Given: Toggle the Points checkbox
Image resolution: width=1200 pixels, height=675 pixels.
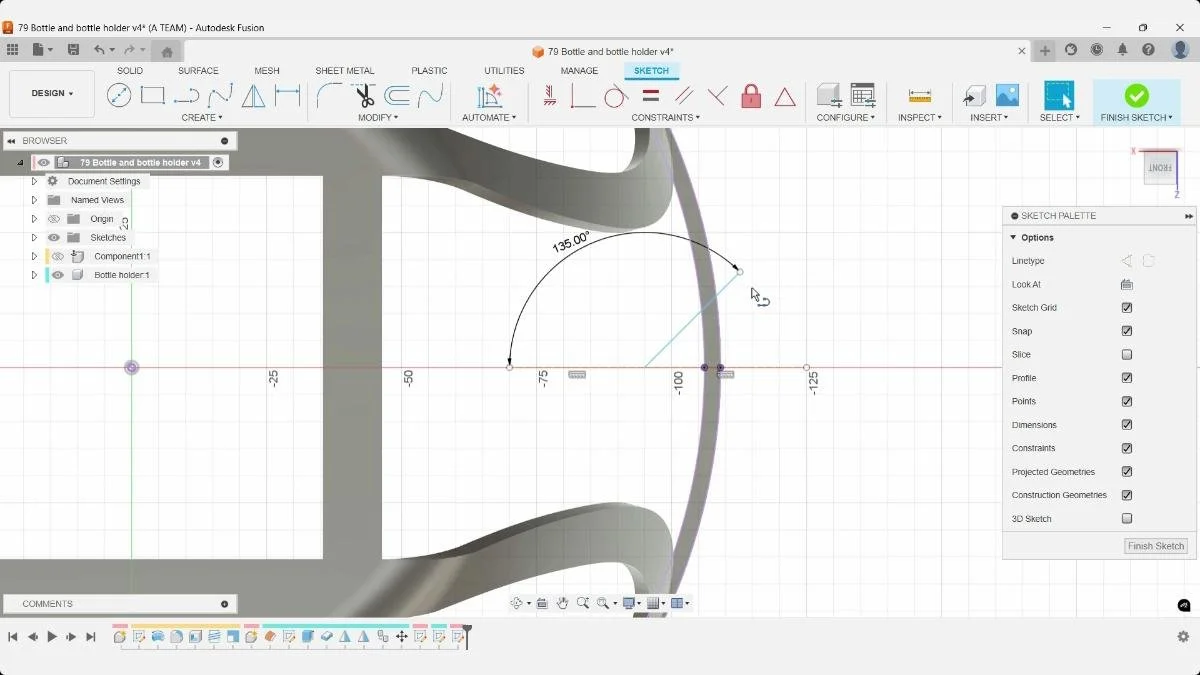Looking at the screenshot, I should point(1127,401).
